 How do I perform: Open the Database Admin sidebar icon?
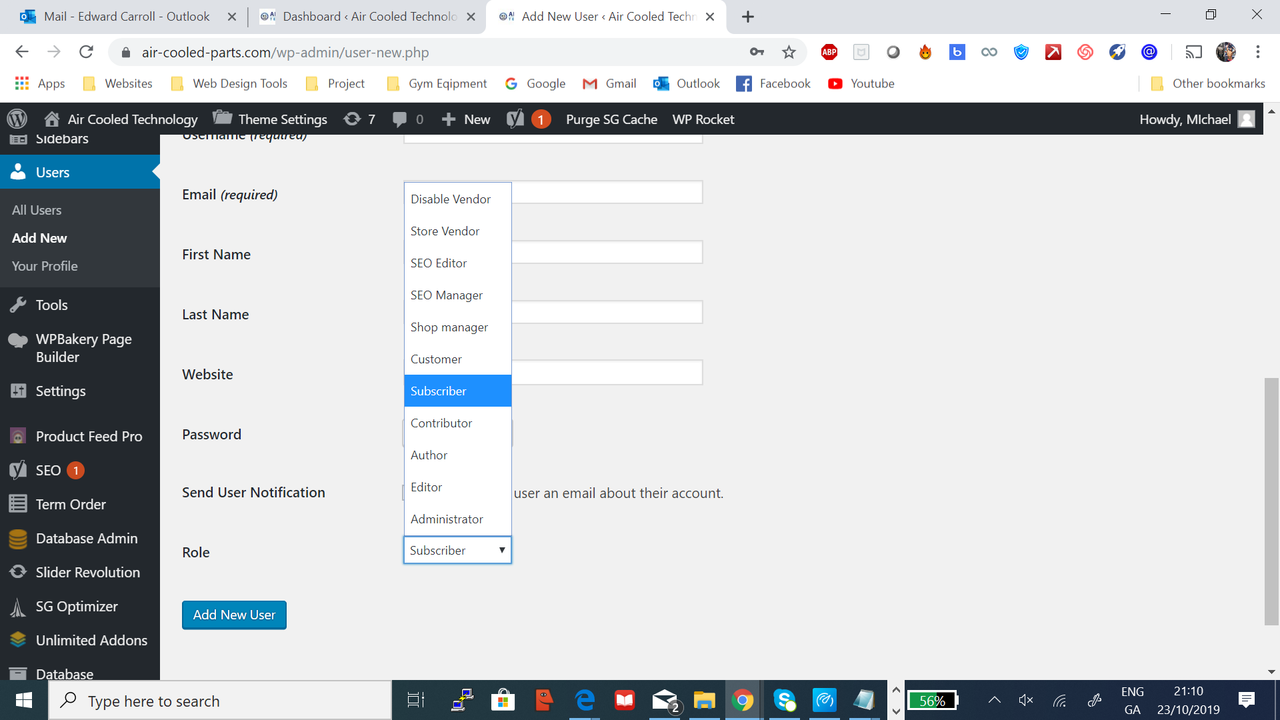pos(18,538)
